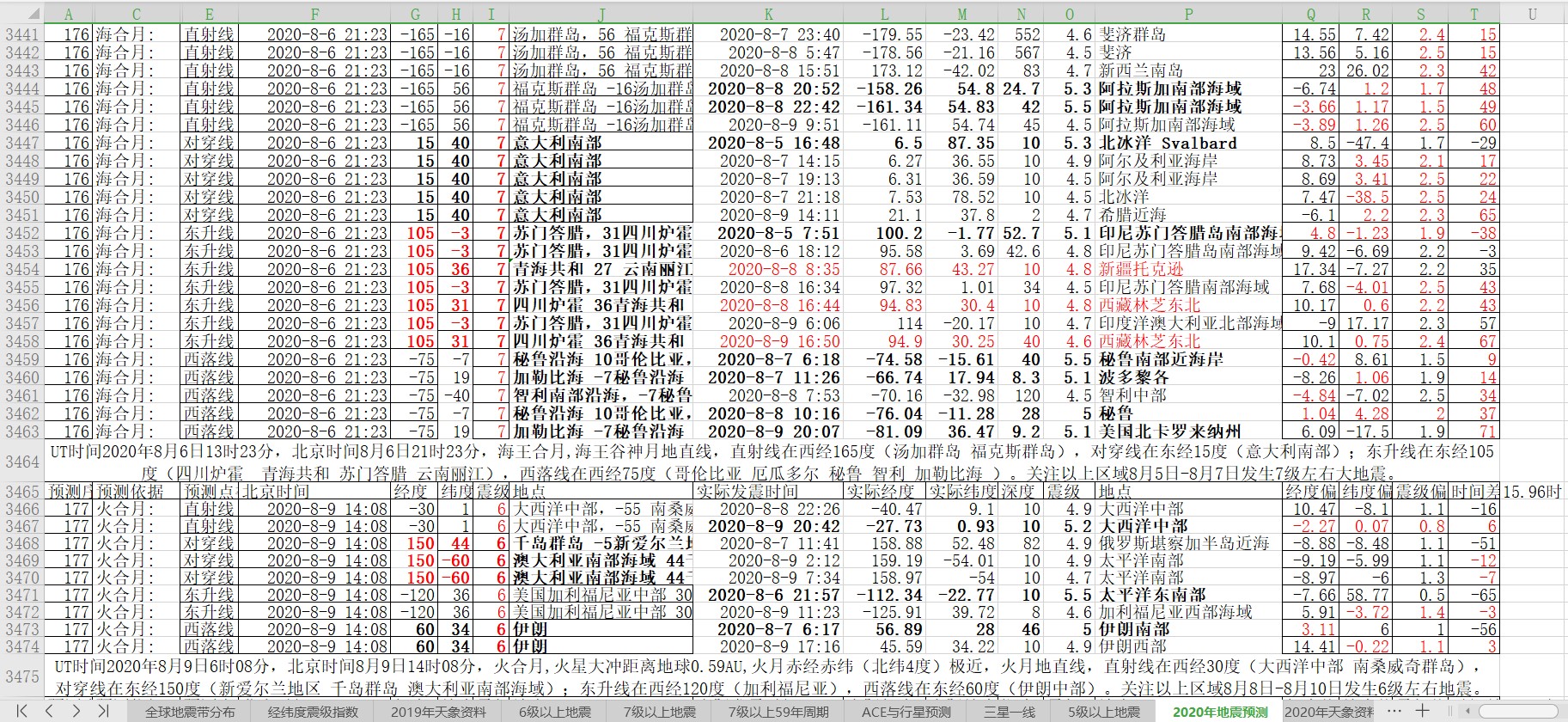Select column U header

tap(1533, 14)
